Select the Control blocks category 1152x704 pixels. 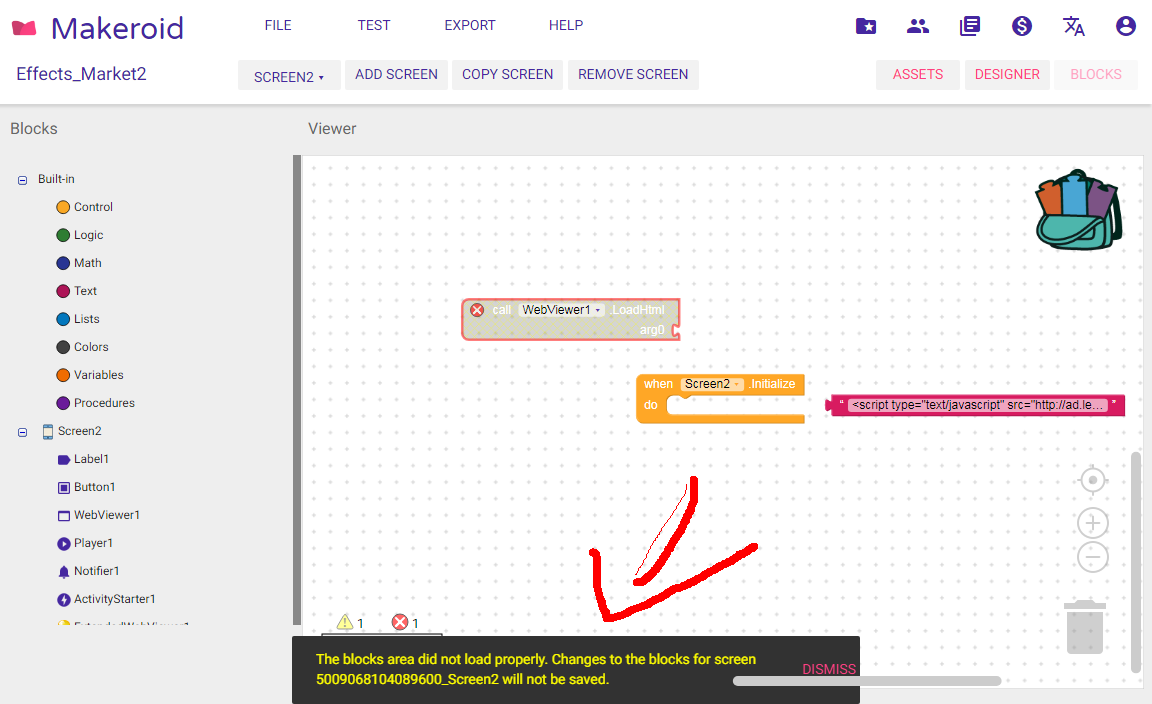(x=84, y=207)
